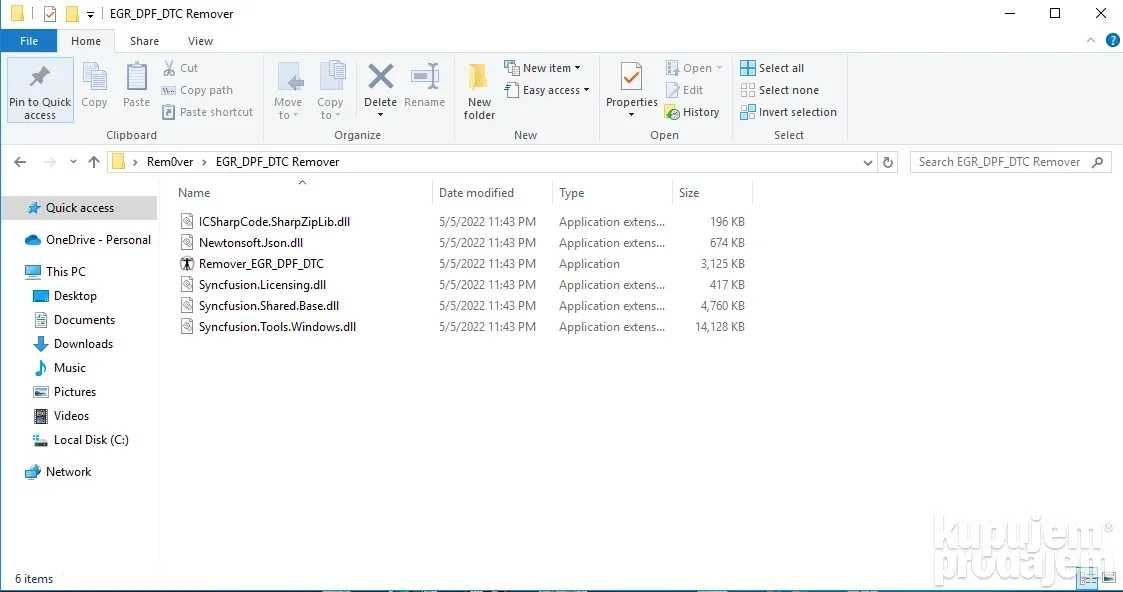1123x592 pixels.
Task: Open Downloads in the navigation pane
Action: (x=83, y=344)
